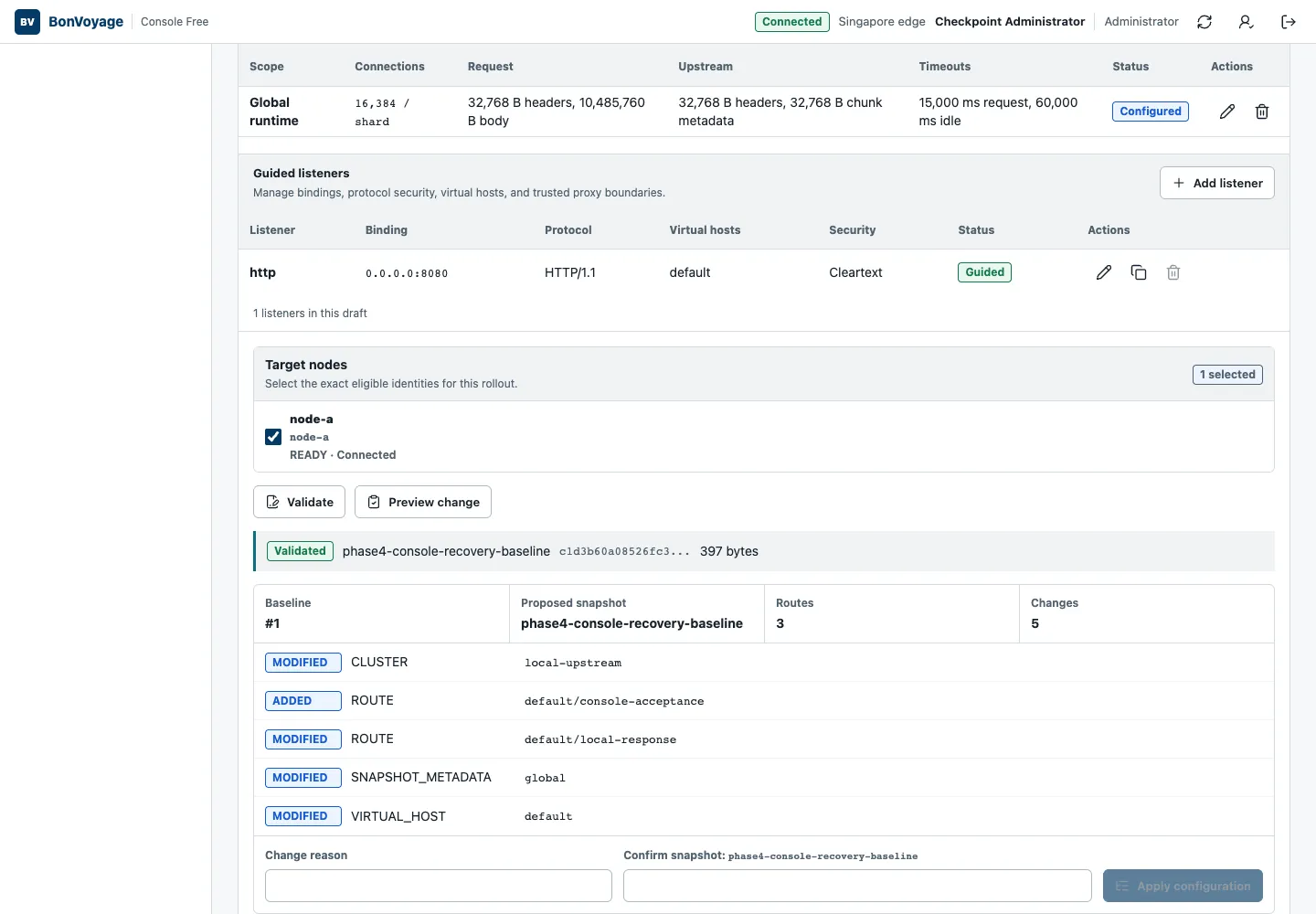Click the Proposed snapshot name value

coord(631,623)
